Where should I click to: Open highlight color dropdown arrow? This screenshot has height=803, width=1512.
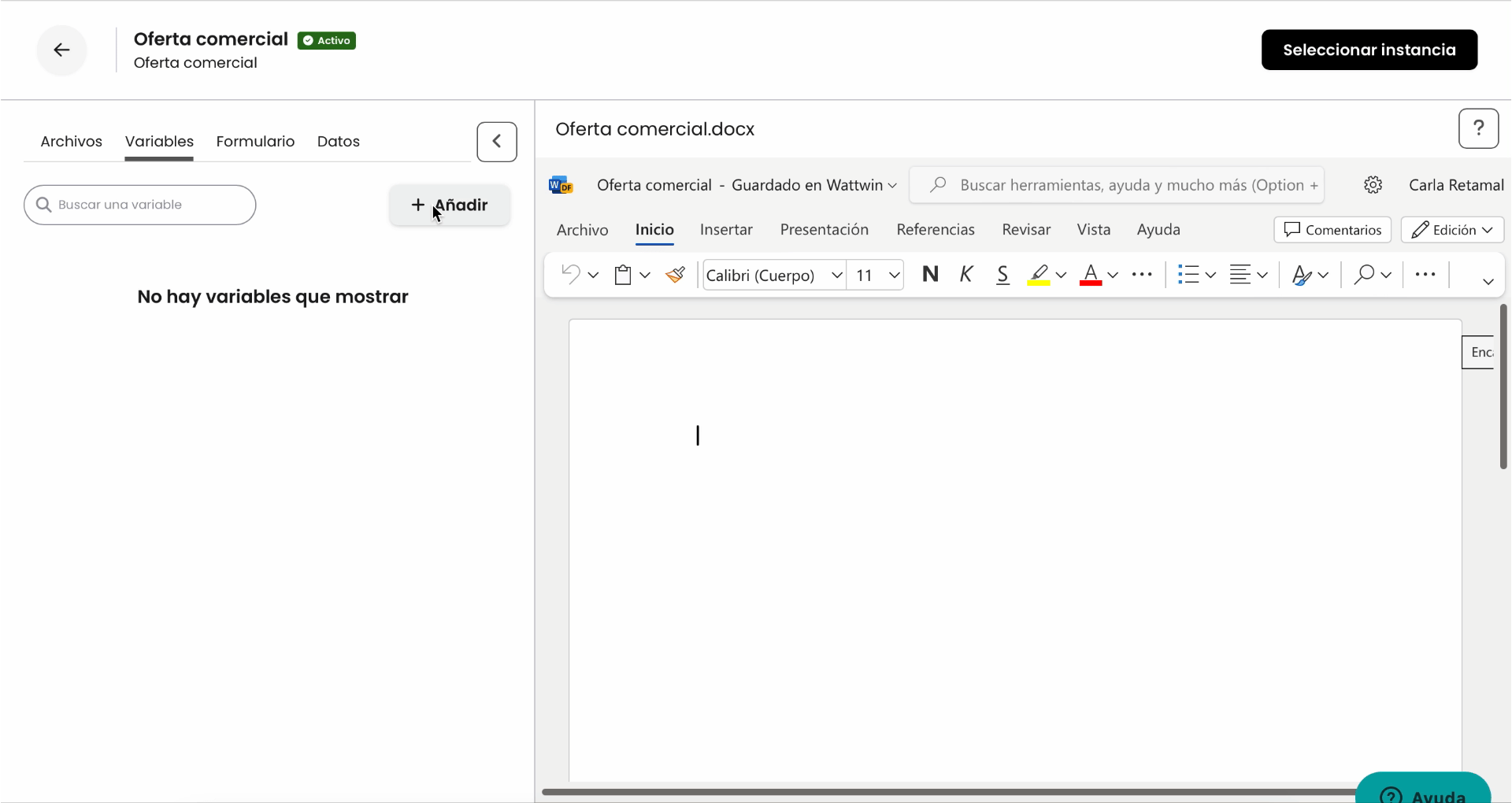(1061, 276)
